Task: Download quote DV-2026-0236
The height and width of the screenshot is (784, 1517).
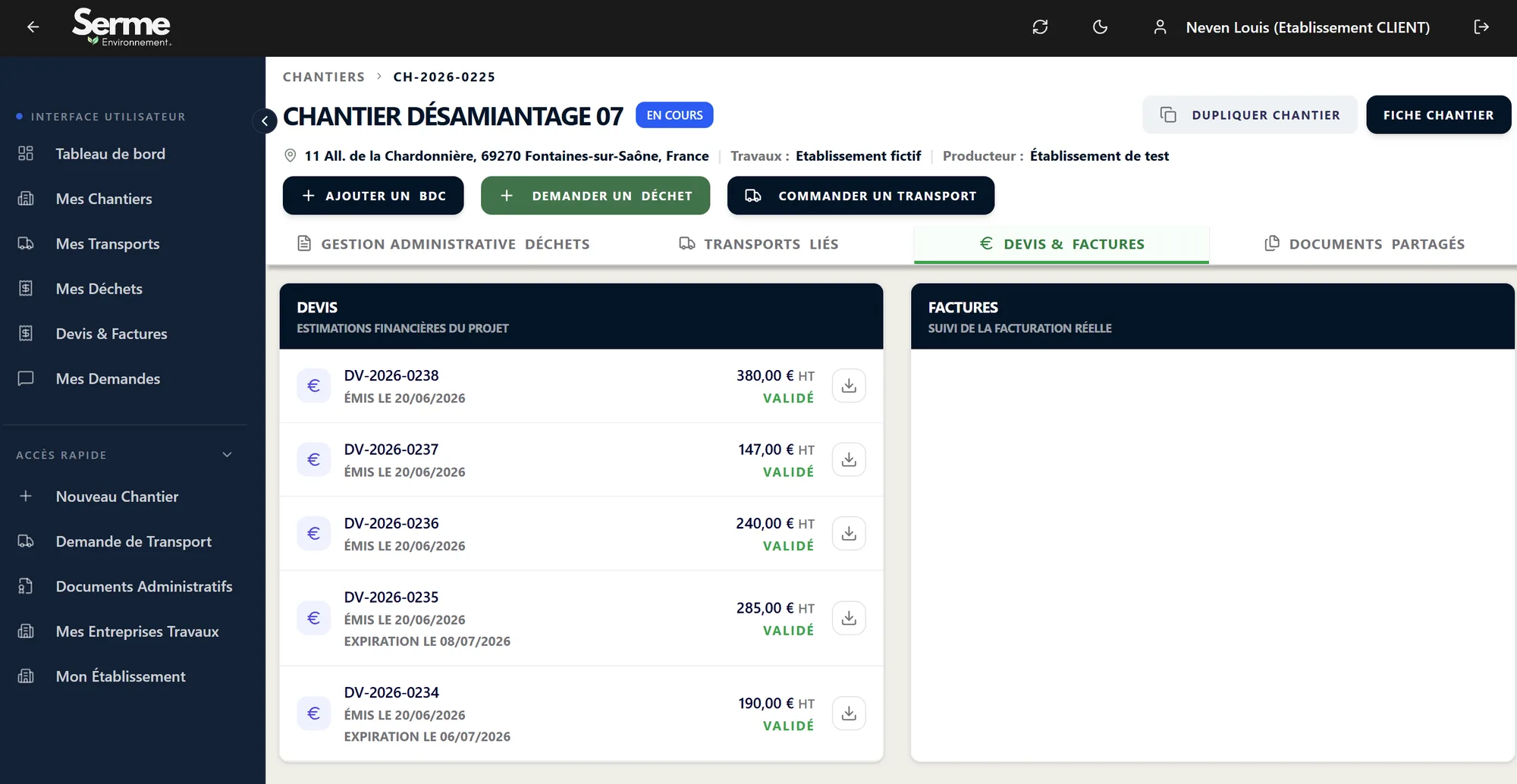Action: tap(849, 534)
